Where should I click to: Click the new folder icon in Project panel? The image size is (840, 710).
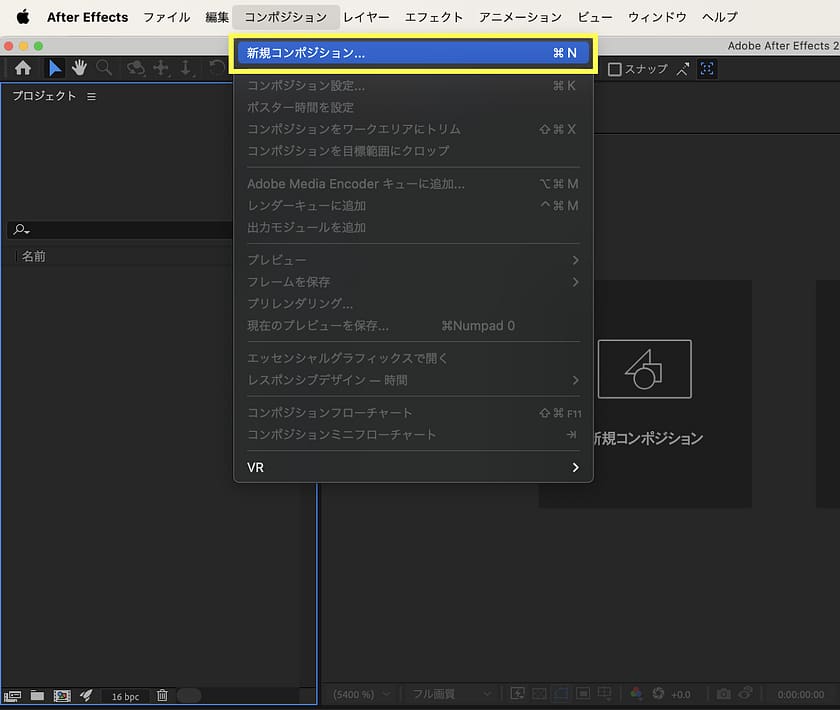[37, 695]
